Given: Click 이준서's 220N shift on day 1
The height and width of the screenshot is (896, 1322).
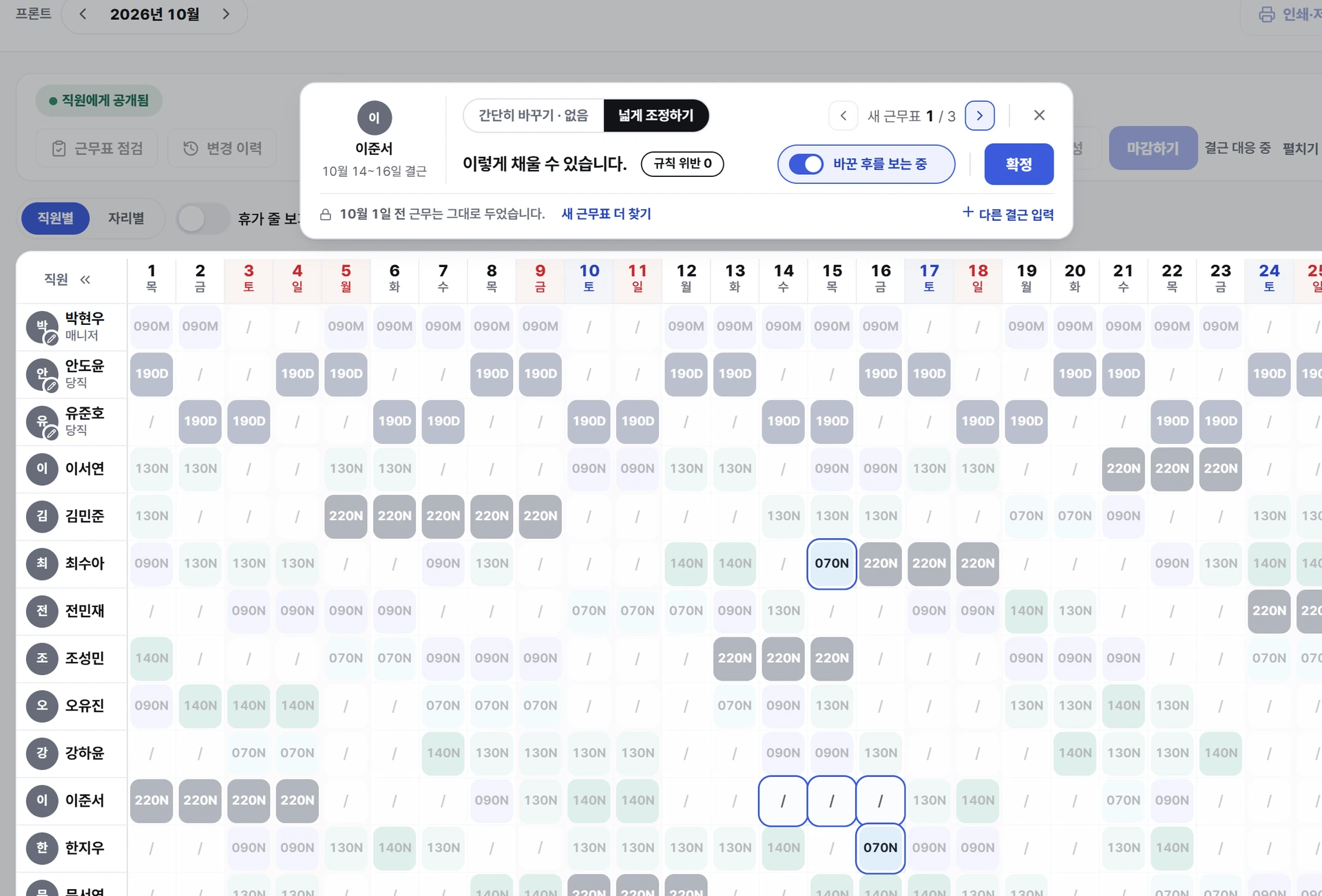Looking at the screenshot, I should click(151, 801).
